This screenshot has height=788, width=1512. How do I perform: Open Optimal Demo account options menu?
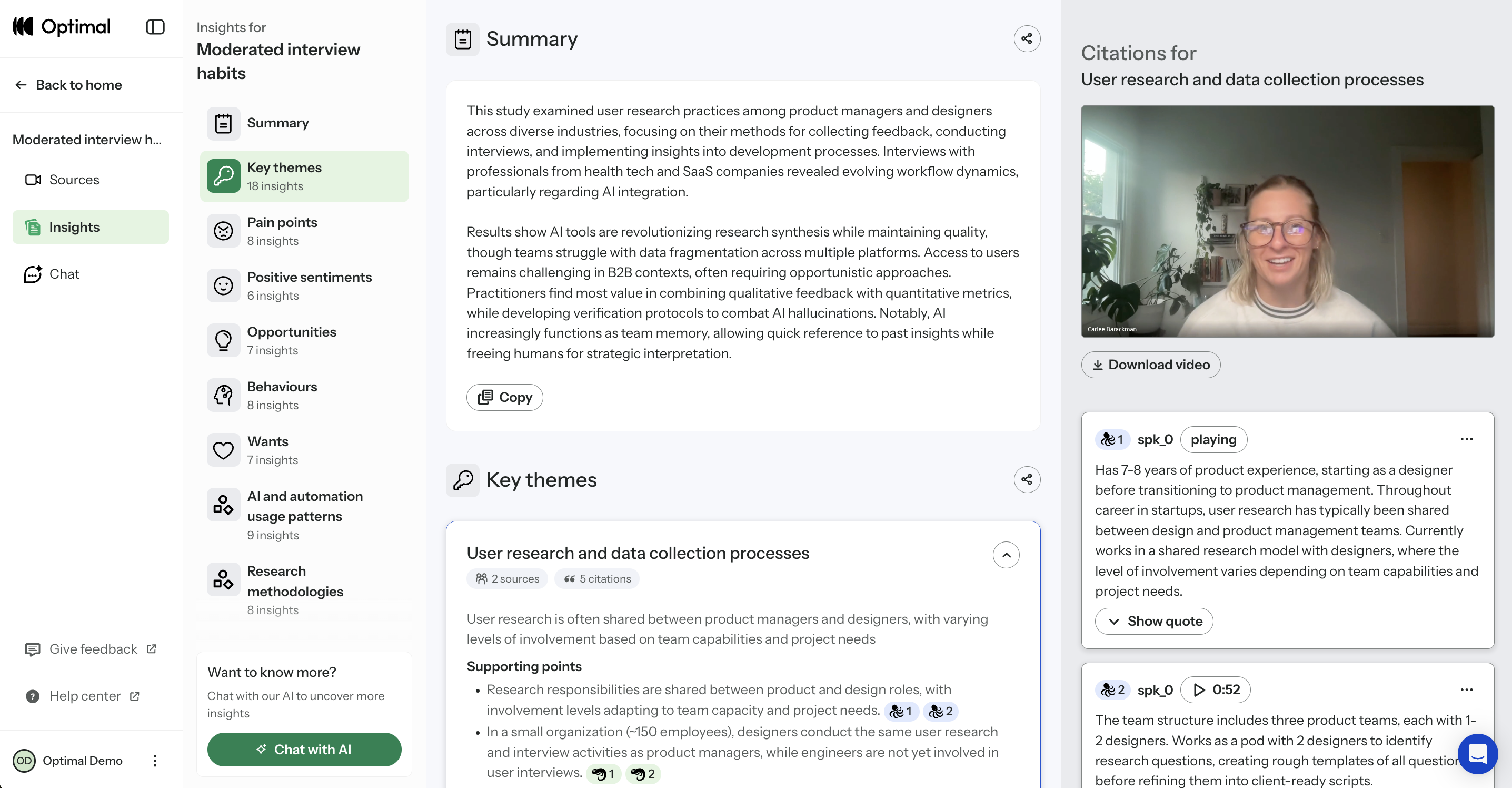pos(155,761)
